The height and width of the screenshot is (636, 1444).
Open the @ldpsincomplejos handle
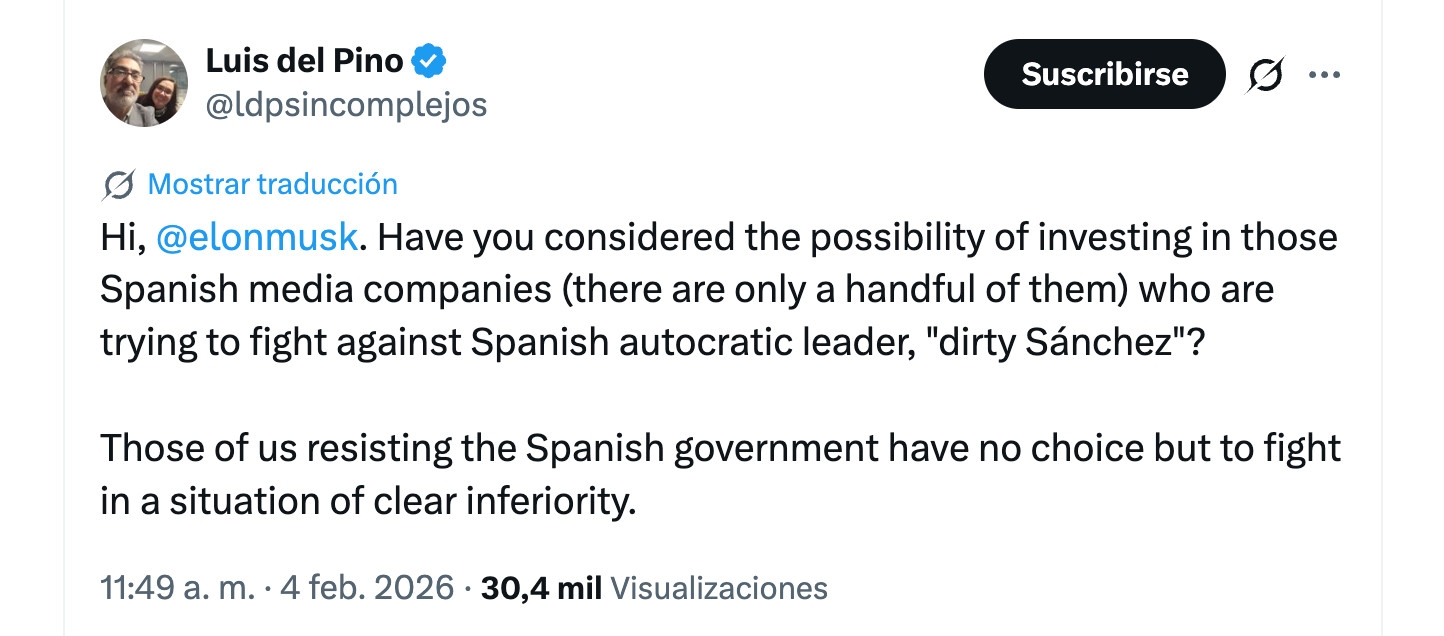(346, 105)
